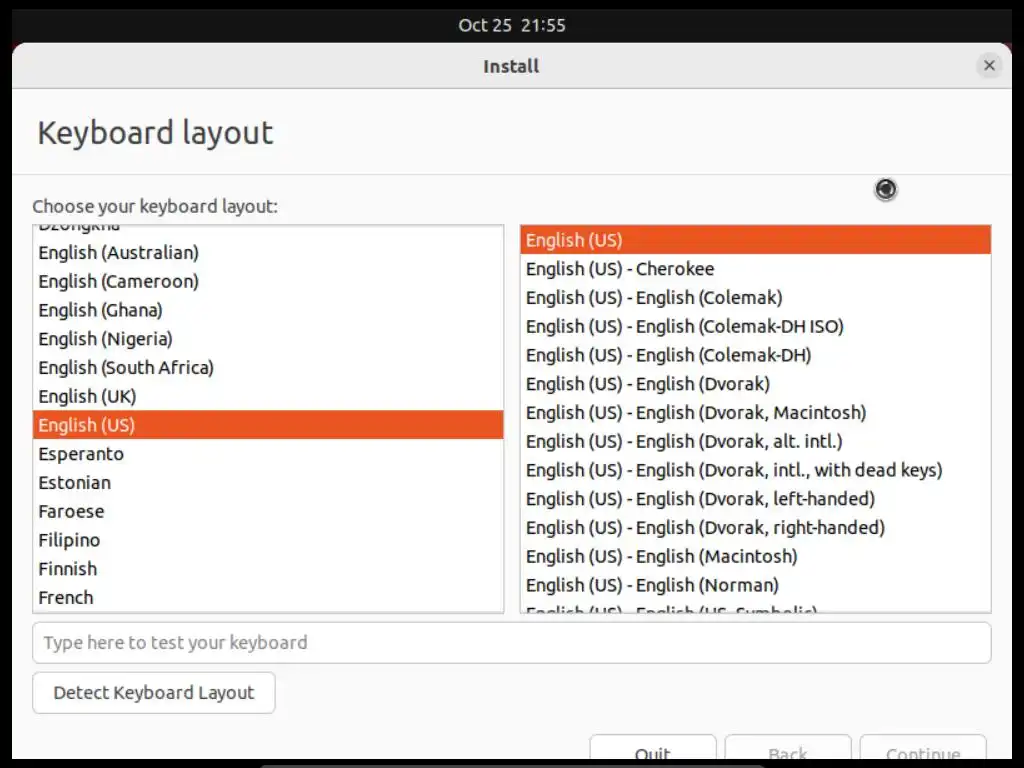The height and width of the screenshot is (768, 1024).
Task: Go to the previous step with Back
Action: 788,748
